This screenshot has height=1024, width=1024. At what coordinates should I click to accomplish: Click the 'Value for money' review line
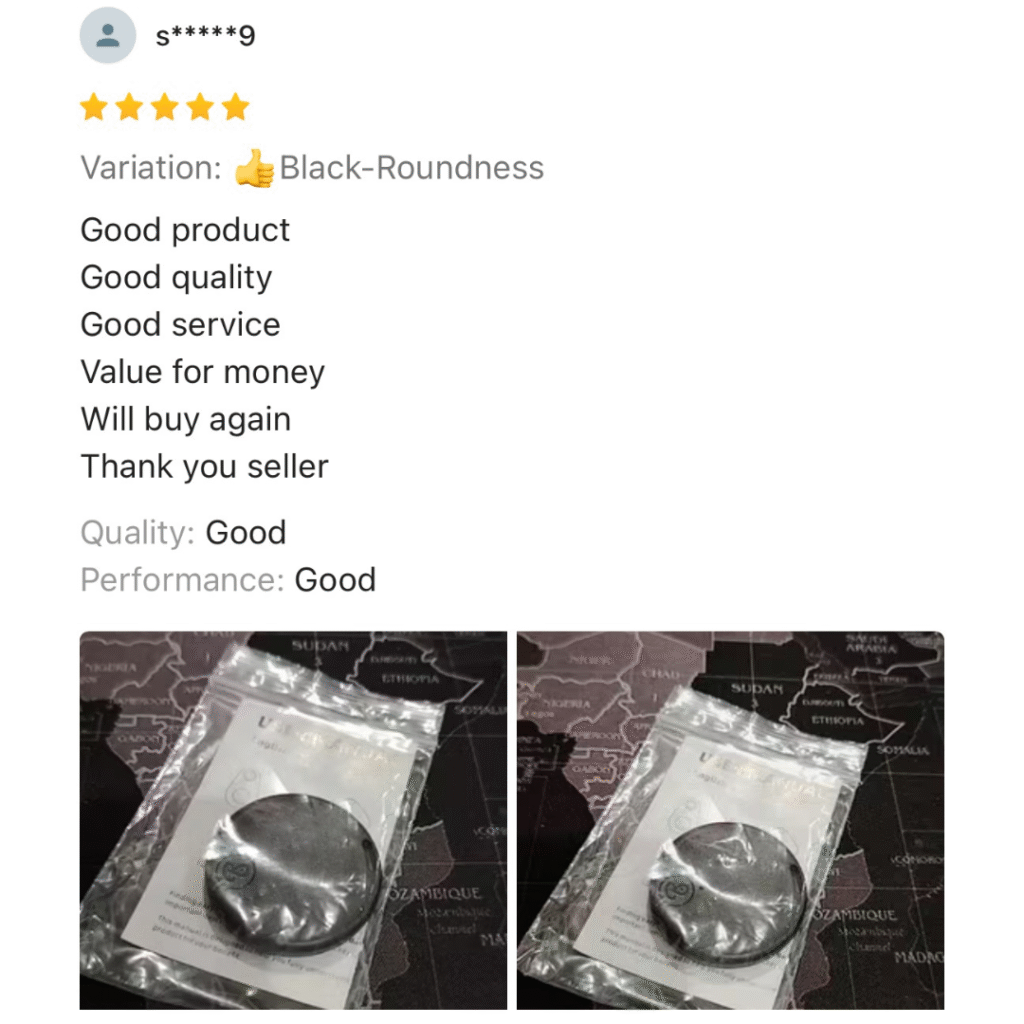click(x=202, y=372)
